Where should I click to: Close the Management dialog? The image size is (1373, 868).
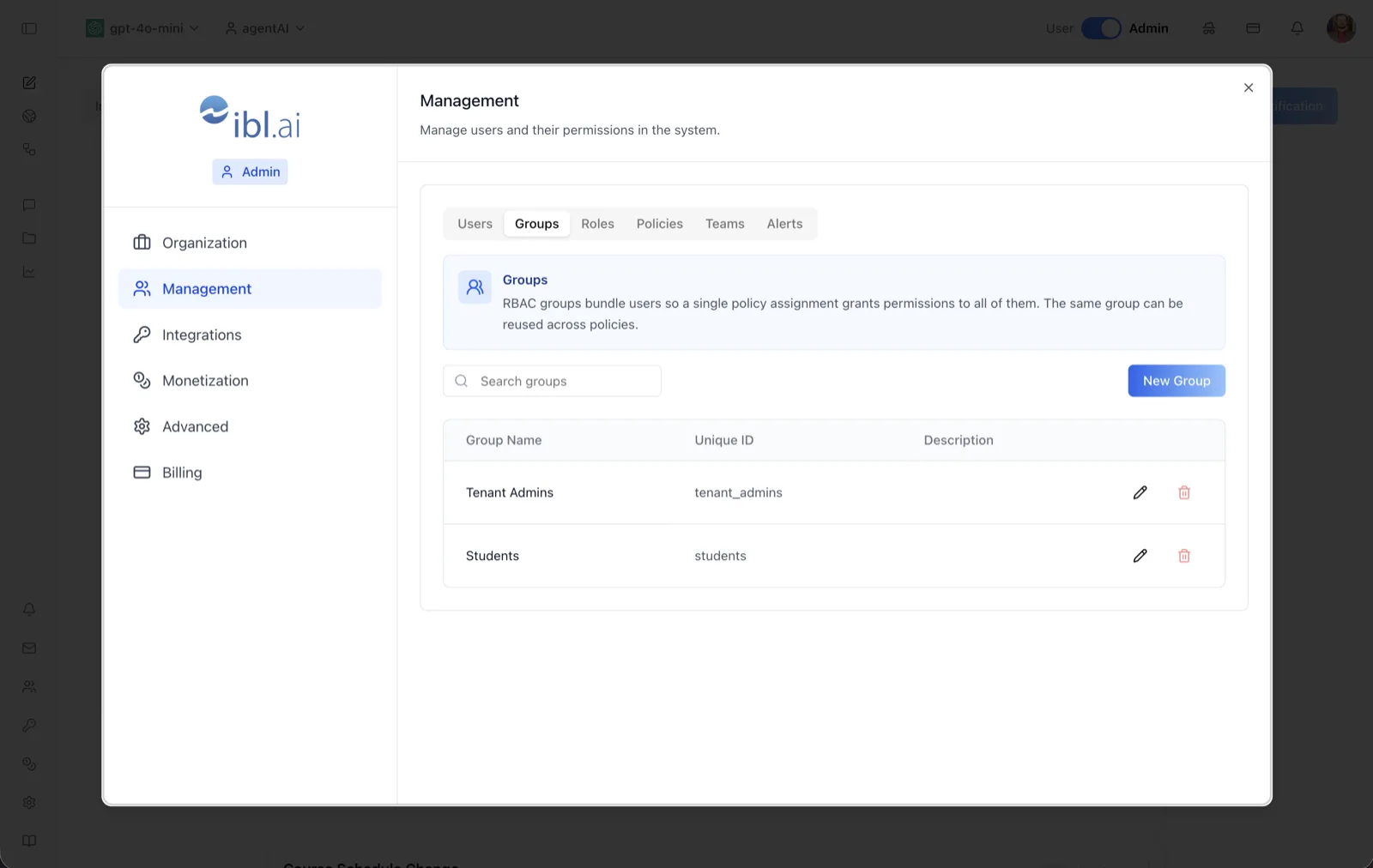click(1249, 87)
